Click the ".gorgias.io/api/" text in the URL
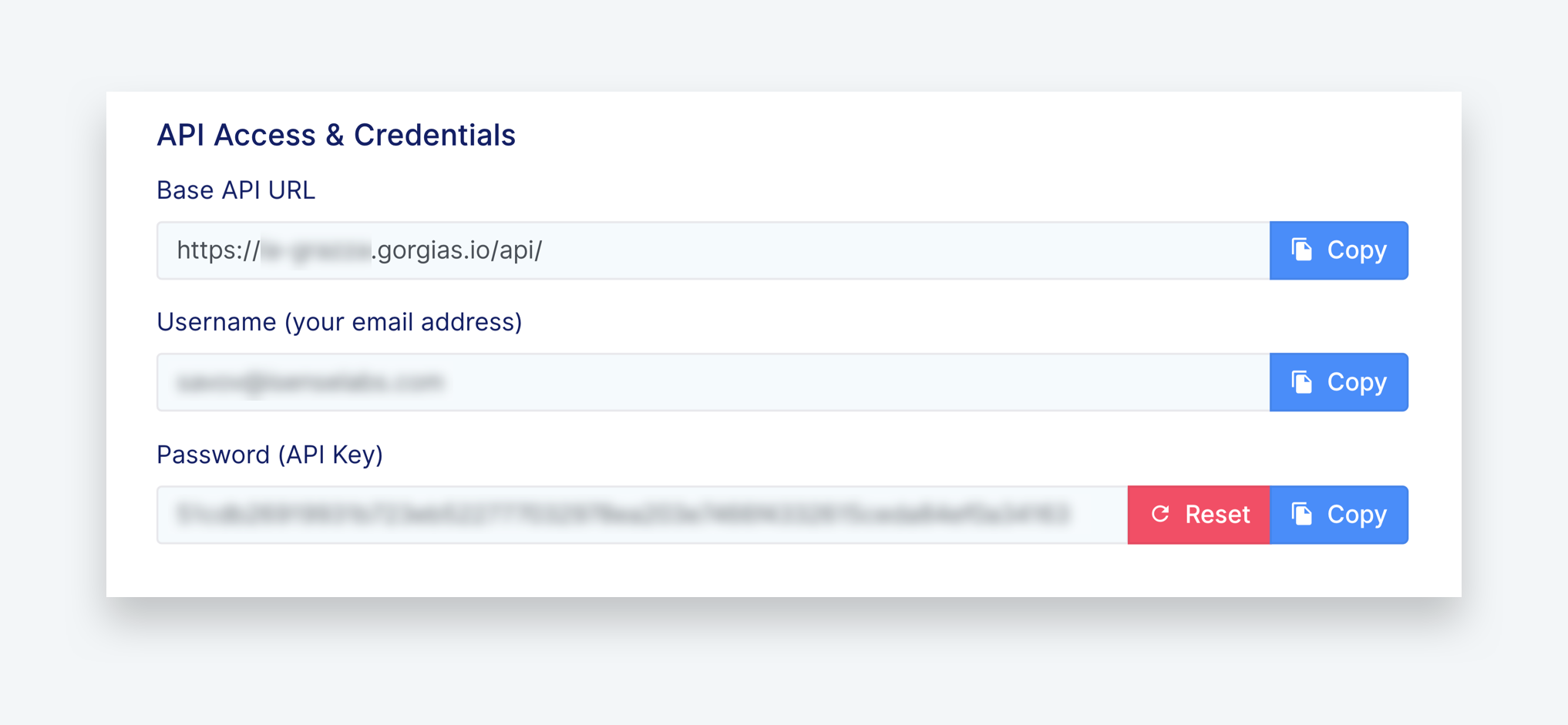The width and height of the screenshot is (1568, 725). [x=457, y=250]
